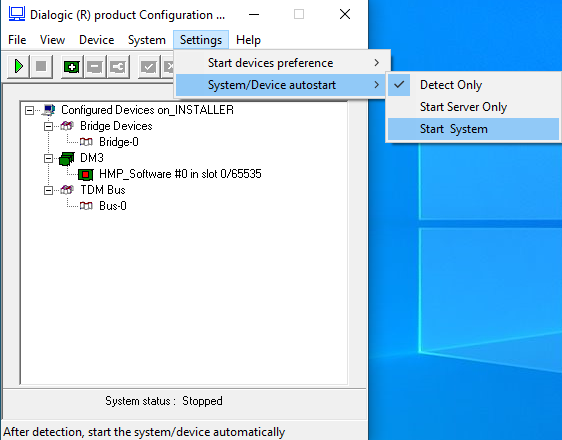The height and width of the screenshot is (440, 562).
Task: Click the gray Stop system toolbar icon
Action: 41,67
